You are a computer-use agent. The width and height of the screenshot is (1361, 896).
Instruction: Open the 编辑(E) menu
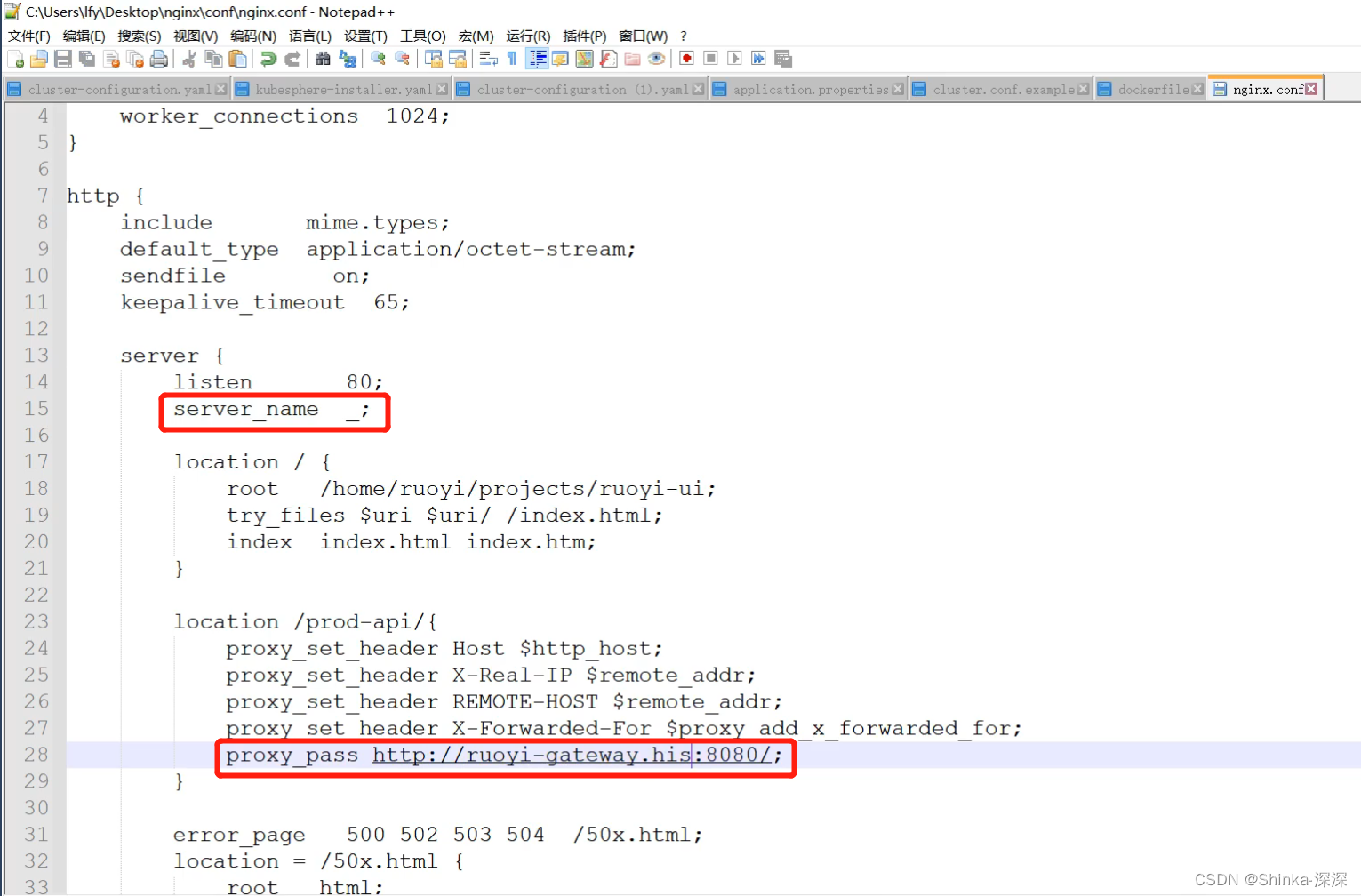pyautogui.click(x=84, y=36)
